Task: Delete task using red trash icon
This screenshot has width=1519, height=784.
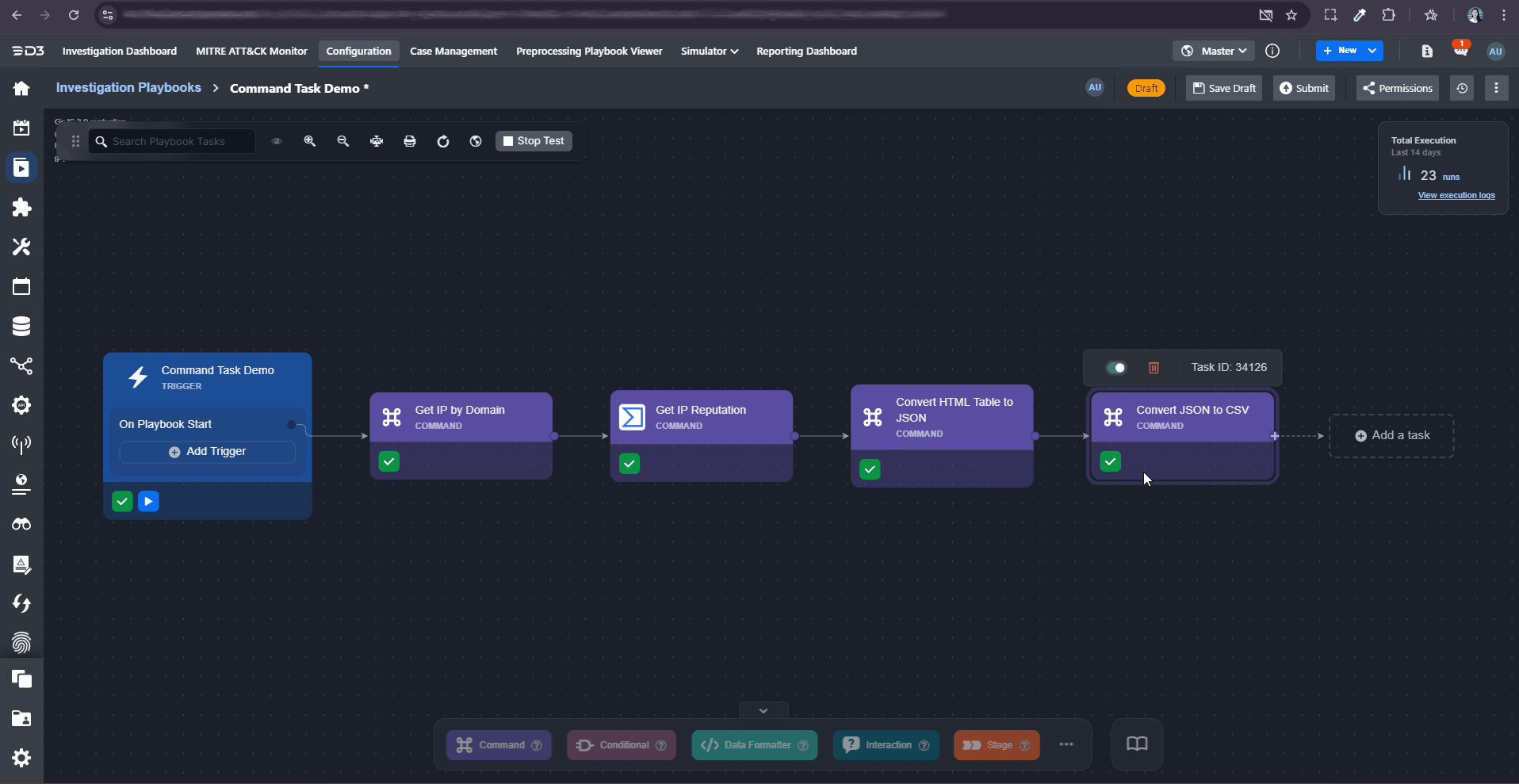Action: [x=1154, y=367]
